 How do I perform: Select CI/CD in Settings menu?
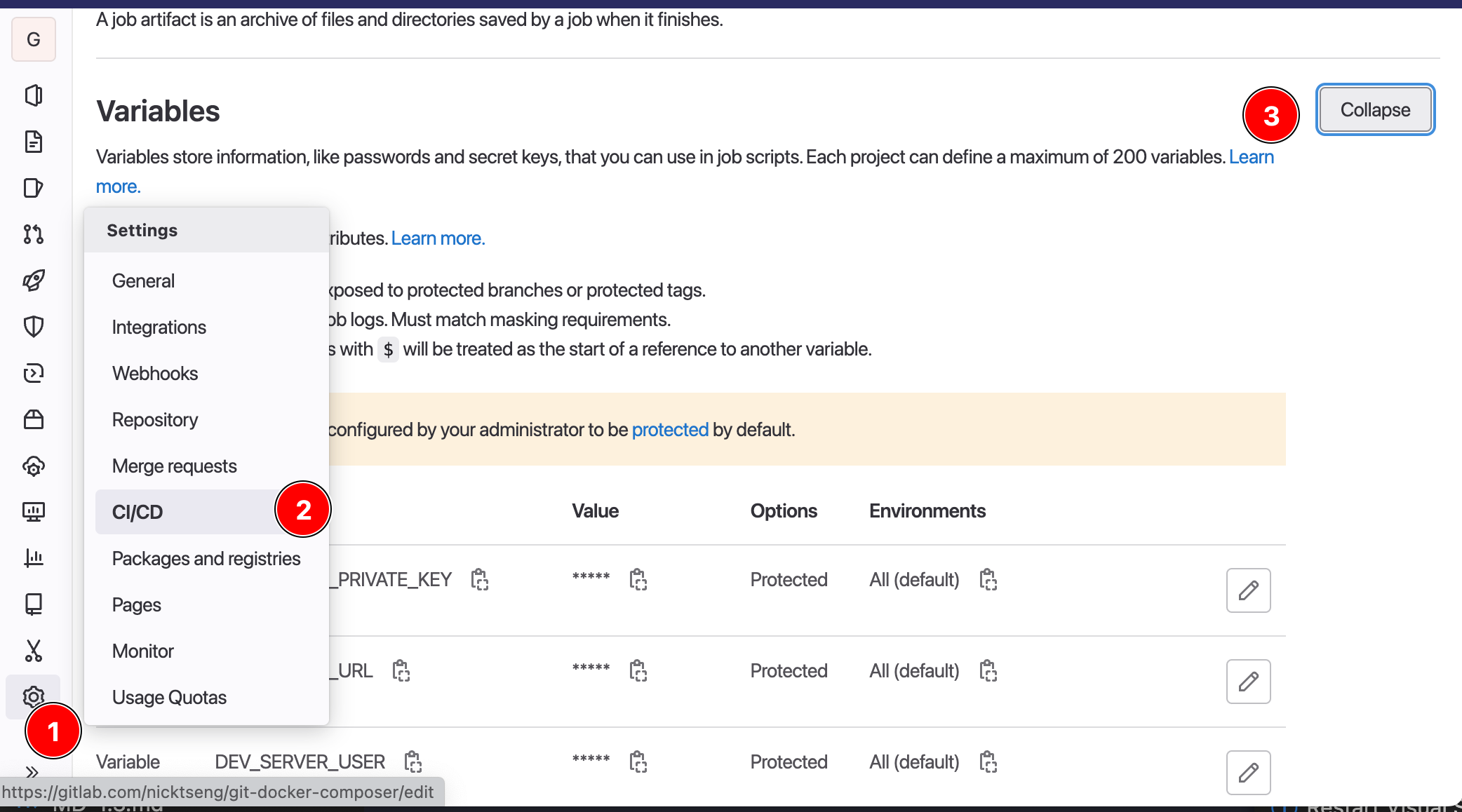138,512
